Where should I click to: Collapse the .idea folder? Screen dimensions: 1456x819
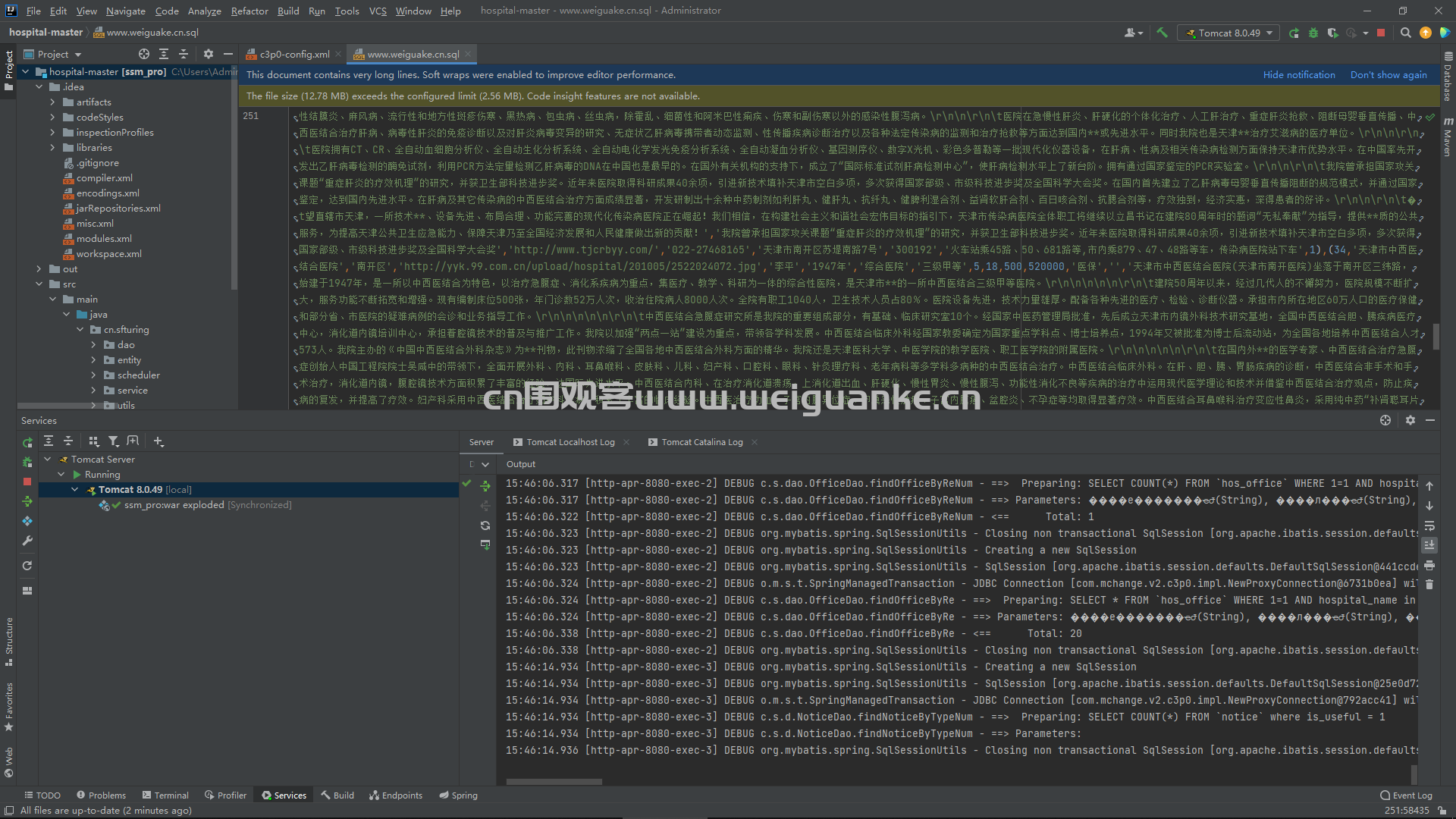(x=39, y=86)
